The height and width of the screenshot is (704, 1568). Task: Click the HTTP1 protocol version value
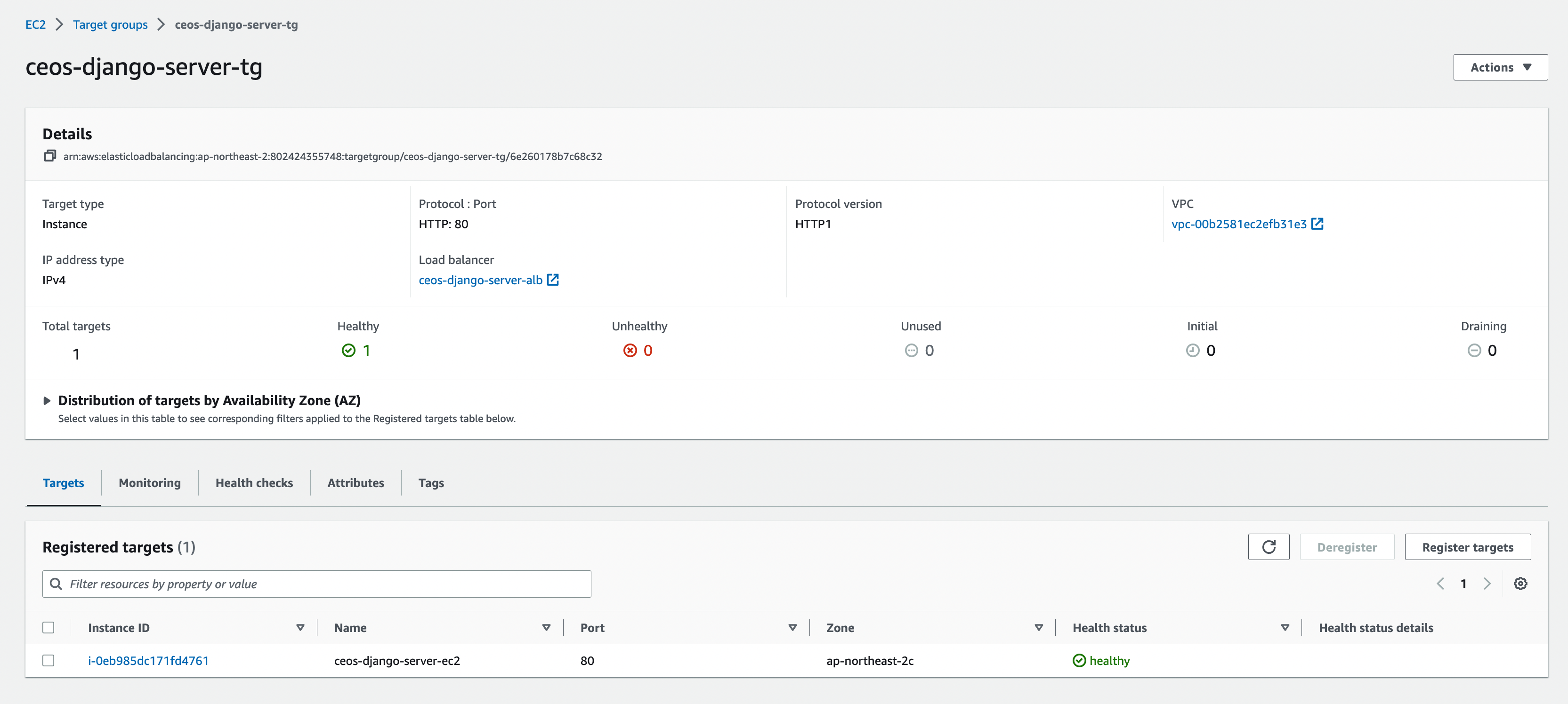coord(813,224)
